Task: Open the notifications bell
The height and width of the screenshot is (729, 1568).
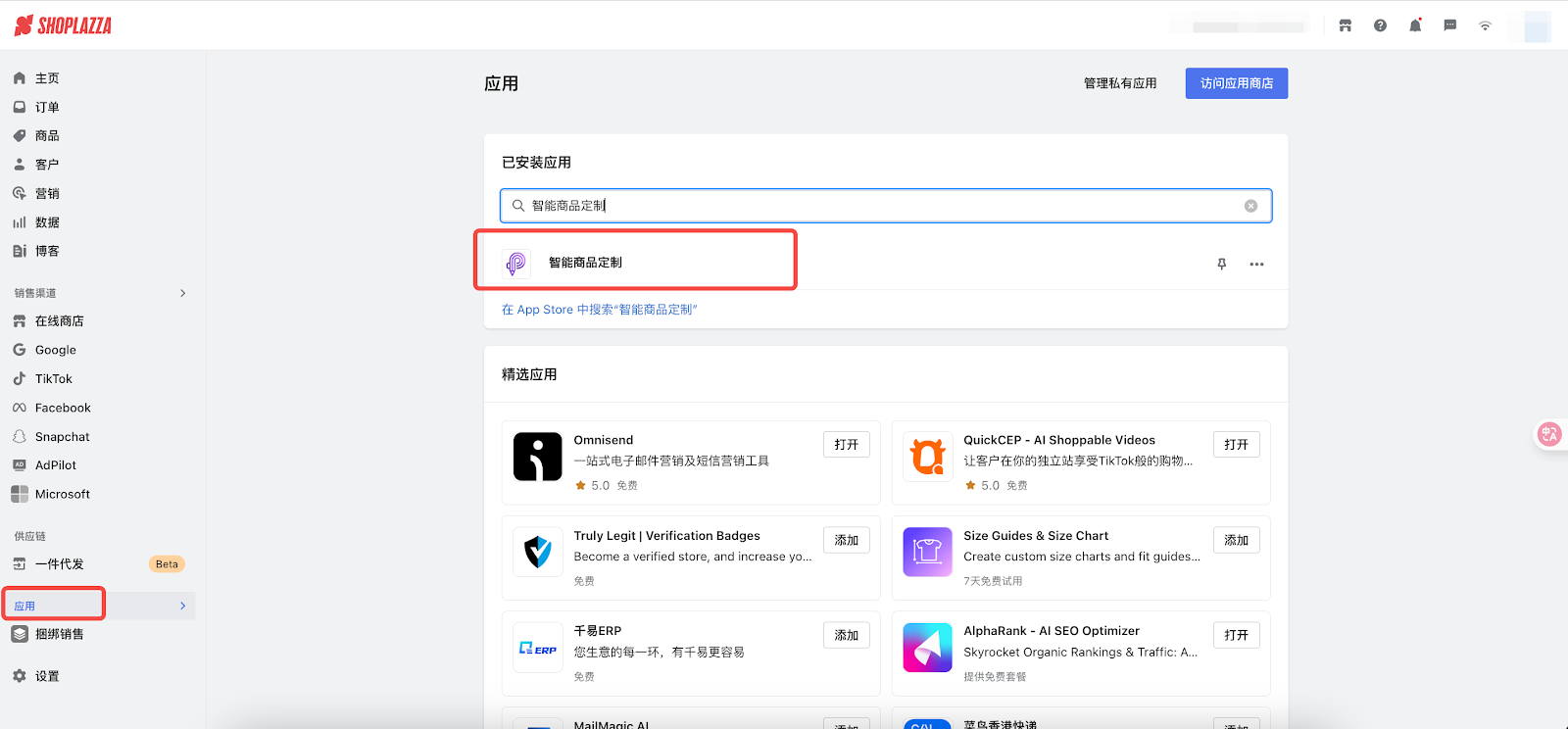Action: pyautogui.click(x=1415, y=25)
